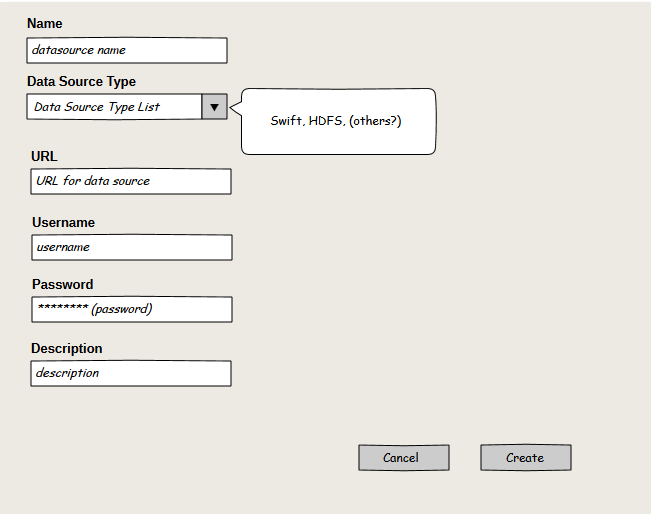Focus the datasource name input field
651x514 pixels.
[x=127, y=50]
